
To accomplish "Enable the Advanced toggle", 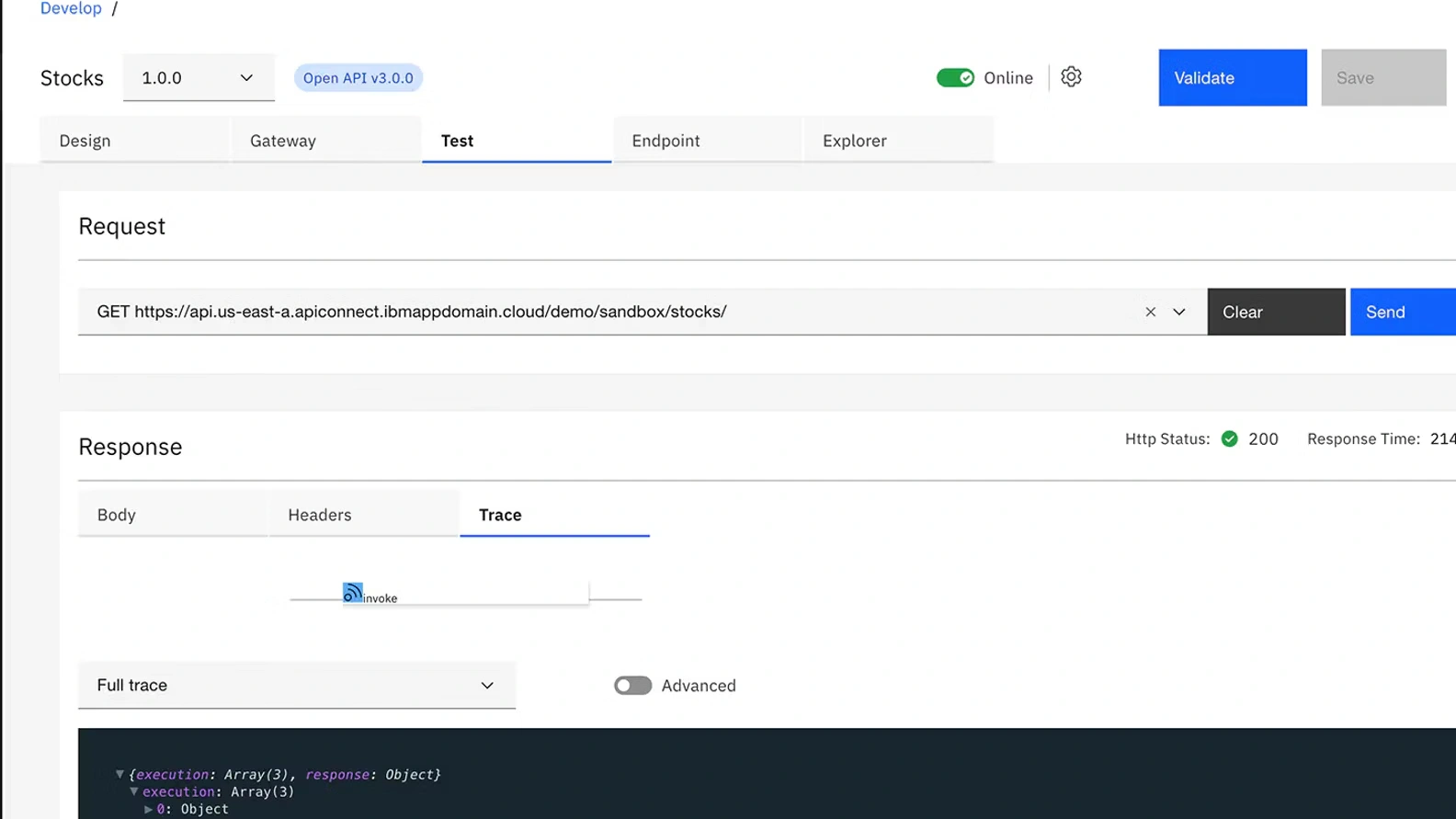I will [632, 686].
